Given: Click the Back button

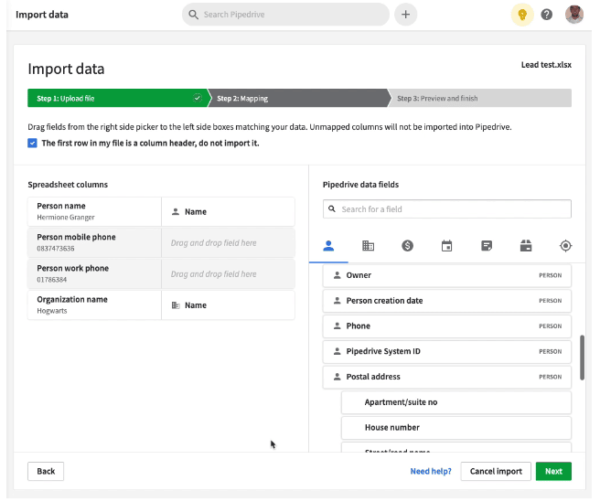Looking at the screenshot, I should click(46, 471).
